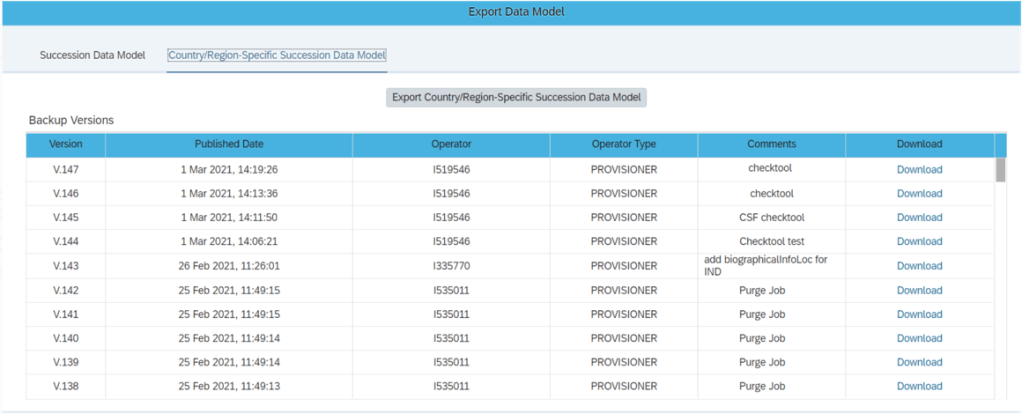Screen dimensions: 1022x414
Task: Select the V.143 biographicalInfoLoc comment cell
Action: pos(771,266)
